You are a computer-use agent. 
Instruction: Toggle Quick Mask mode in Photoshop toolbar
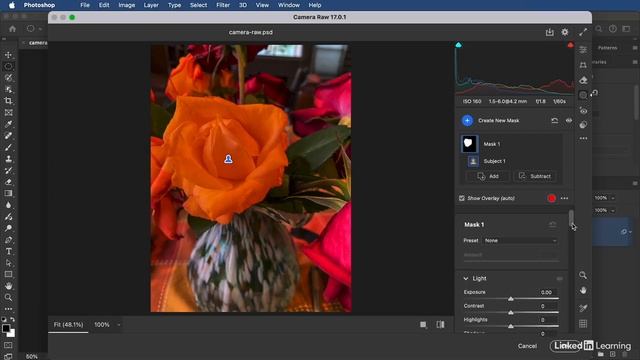[8, 345]
